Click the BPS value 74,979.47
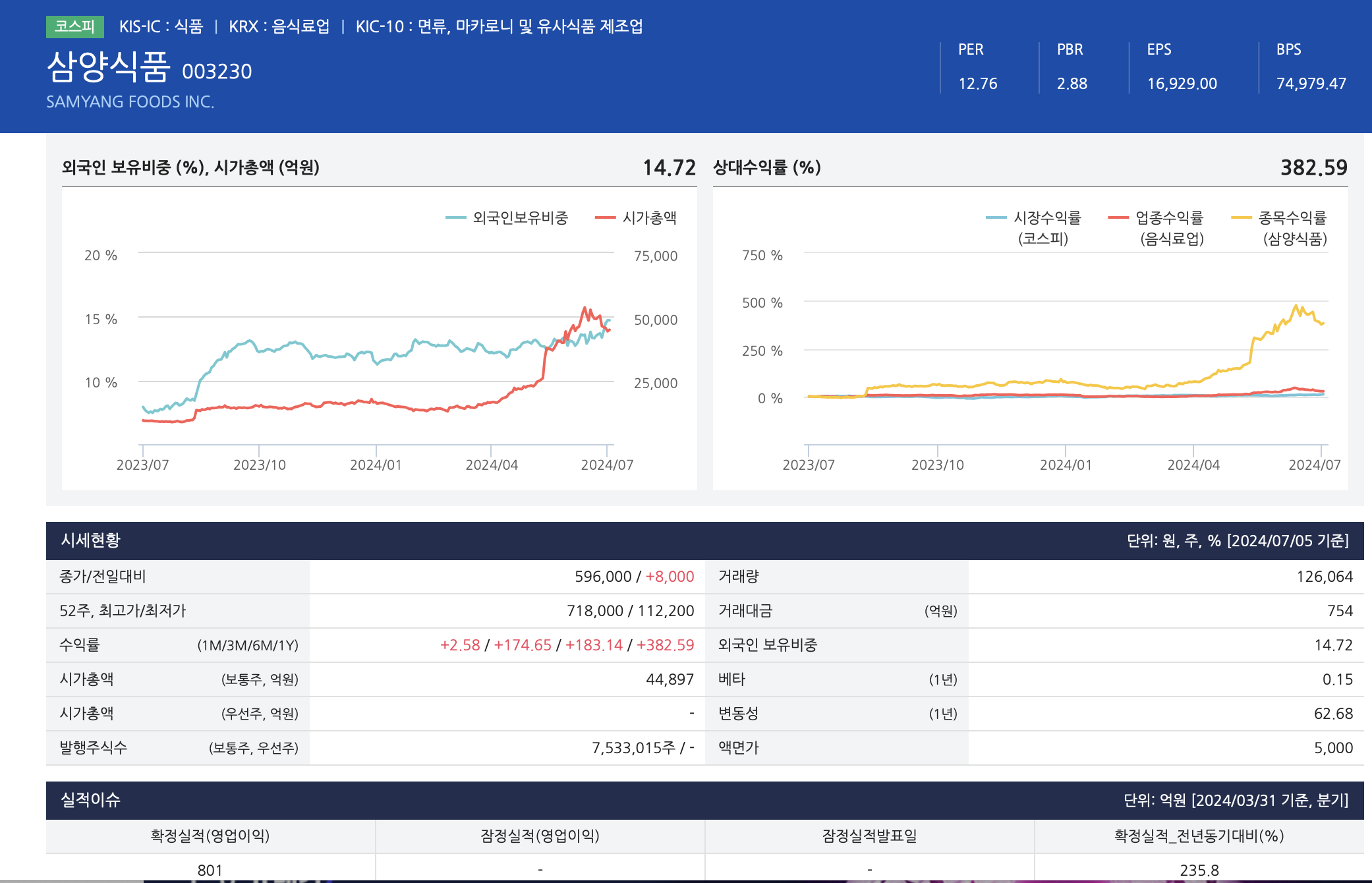 pos(1311,84)
